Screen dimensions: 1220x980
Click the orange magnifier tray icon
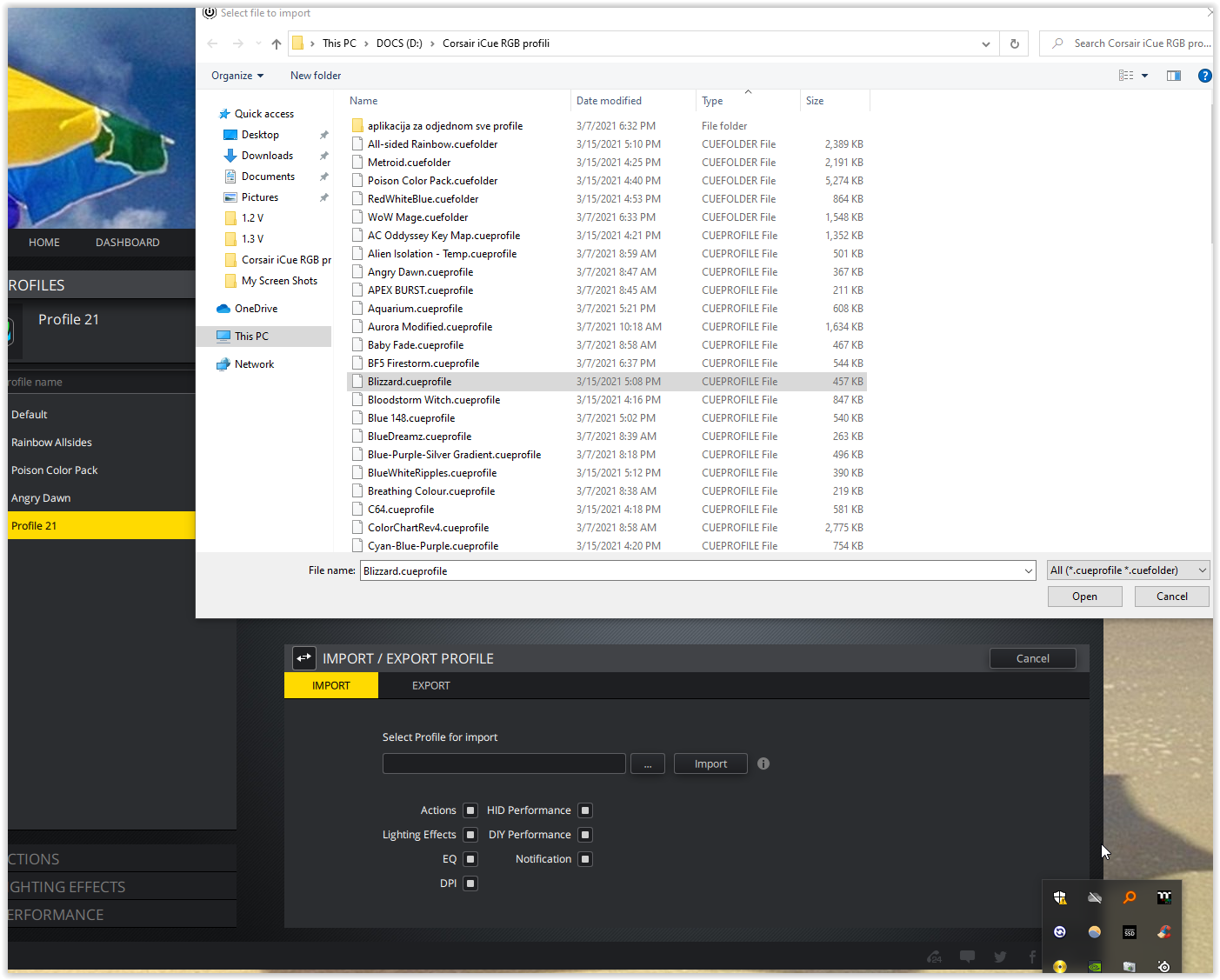(x=1130, y=897)
